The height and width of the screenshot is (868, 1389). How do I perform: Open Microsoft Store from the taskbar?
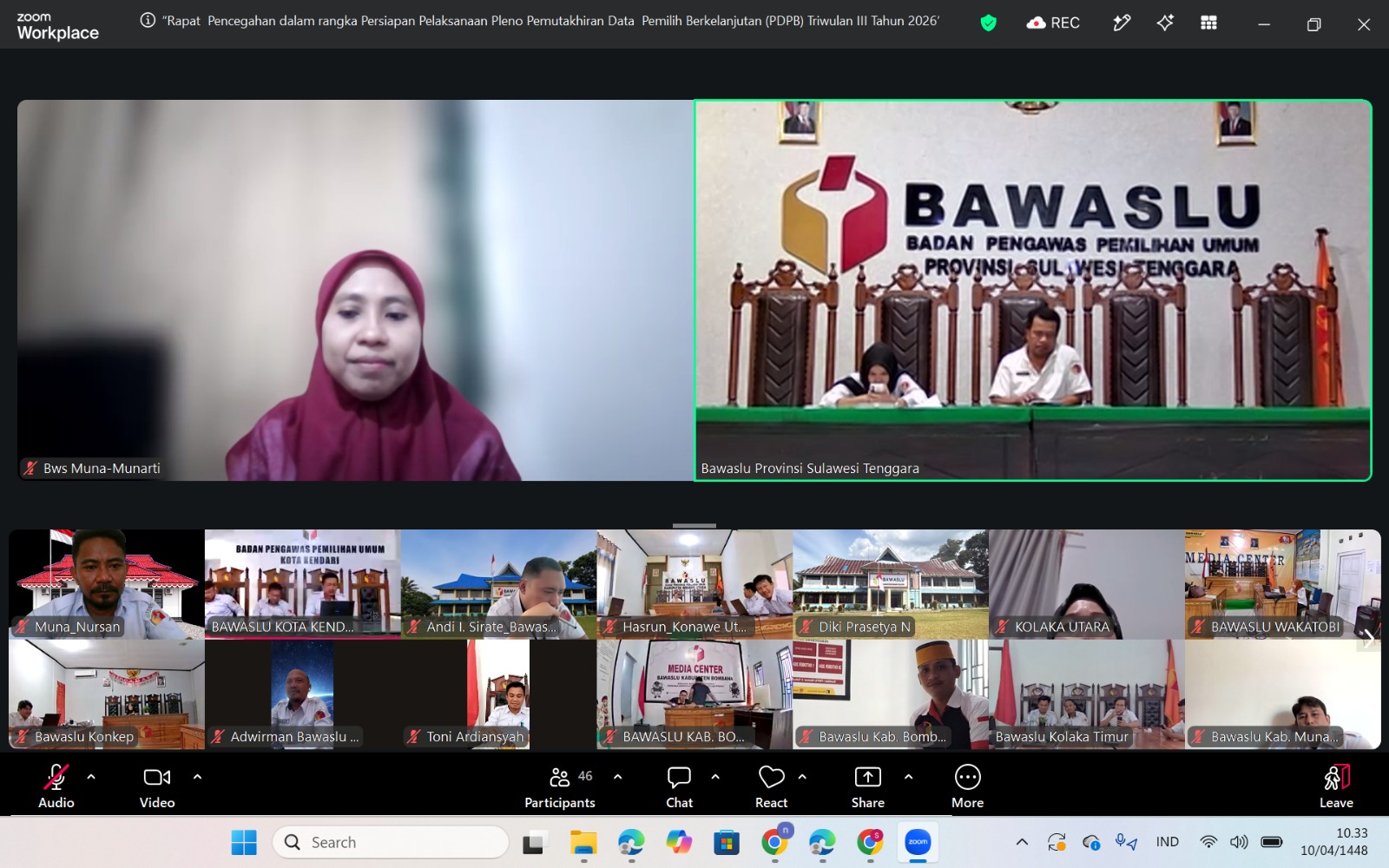coord(727,842)
